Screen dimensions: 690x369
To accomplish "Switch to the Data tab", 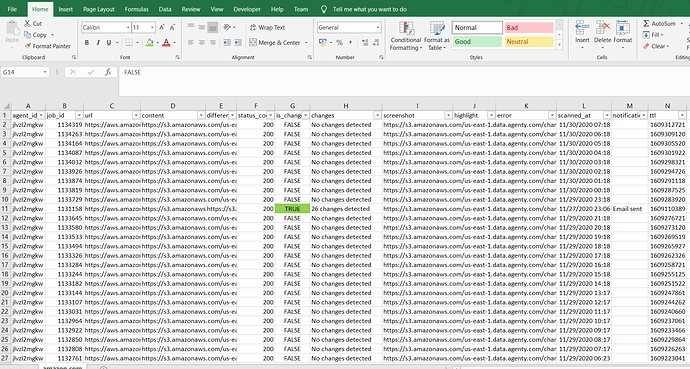I will 165,9.
